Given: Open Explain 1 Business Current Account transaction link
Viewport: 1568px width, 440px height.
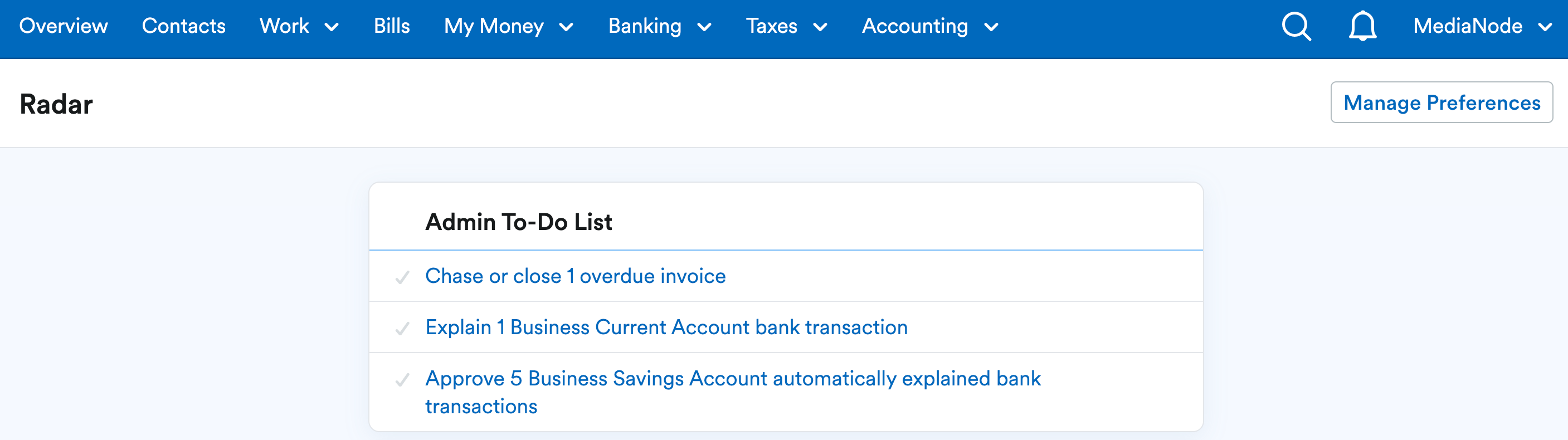Looking at the screenshot, I should click(x=666, y=327).
